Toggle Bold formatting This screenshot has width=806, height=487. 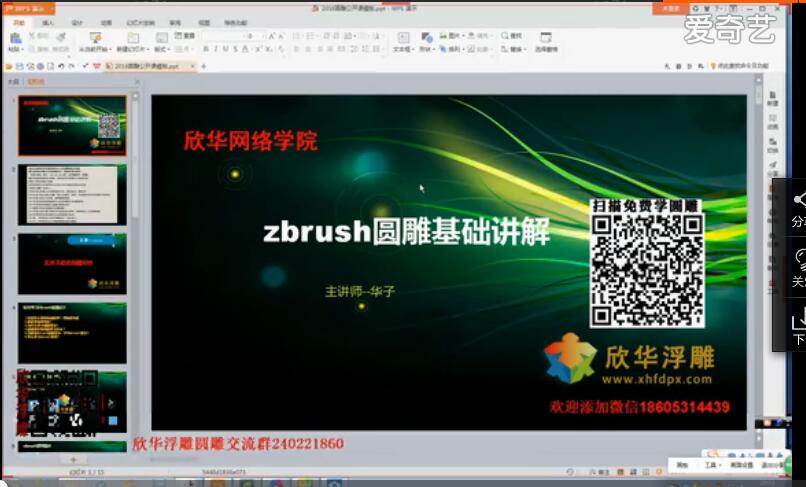click(206, 49)
